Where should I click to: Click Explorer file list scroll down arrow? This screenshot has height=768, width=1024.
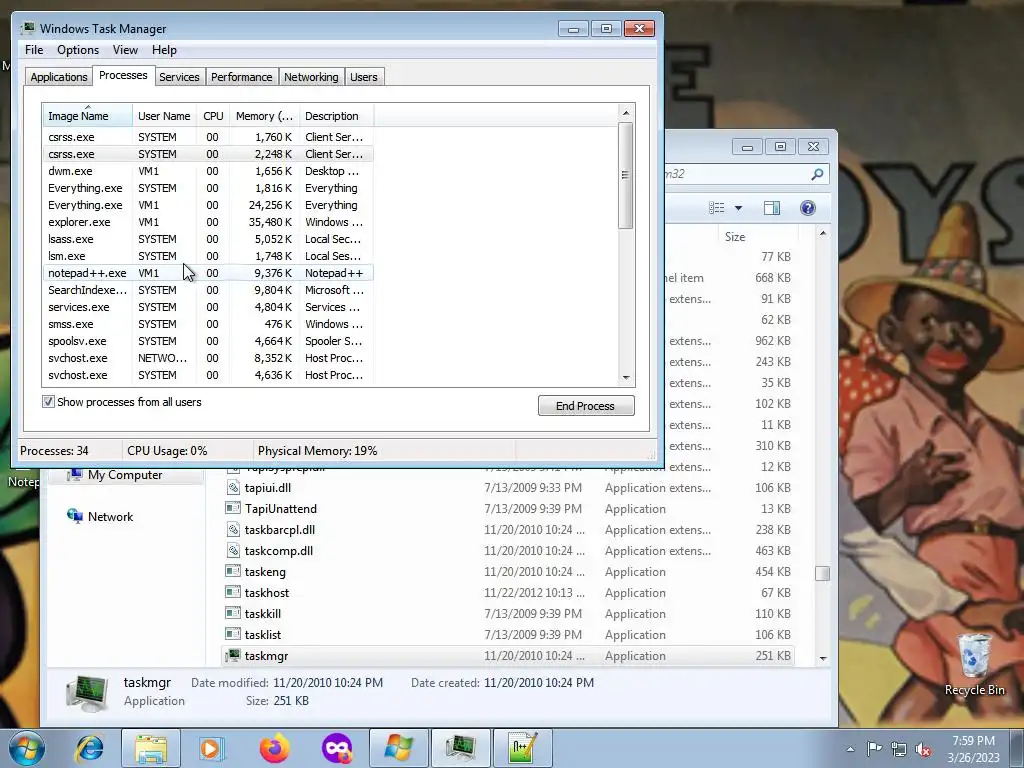pos(823,658)
